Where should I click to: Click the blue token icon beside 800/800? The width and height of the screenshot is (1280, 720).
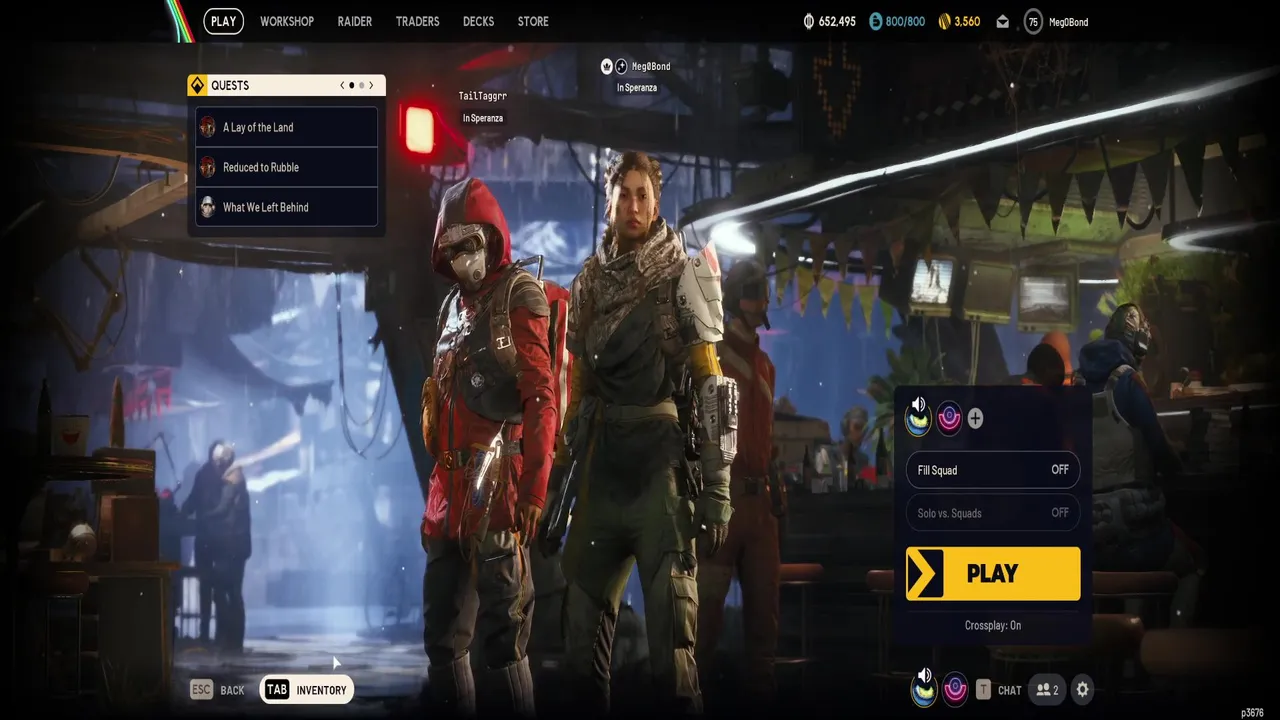pyautogui.click(x=876, y=22)
